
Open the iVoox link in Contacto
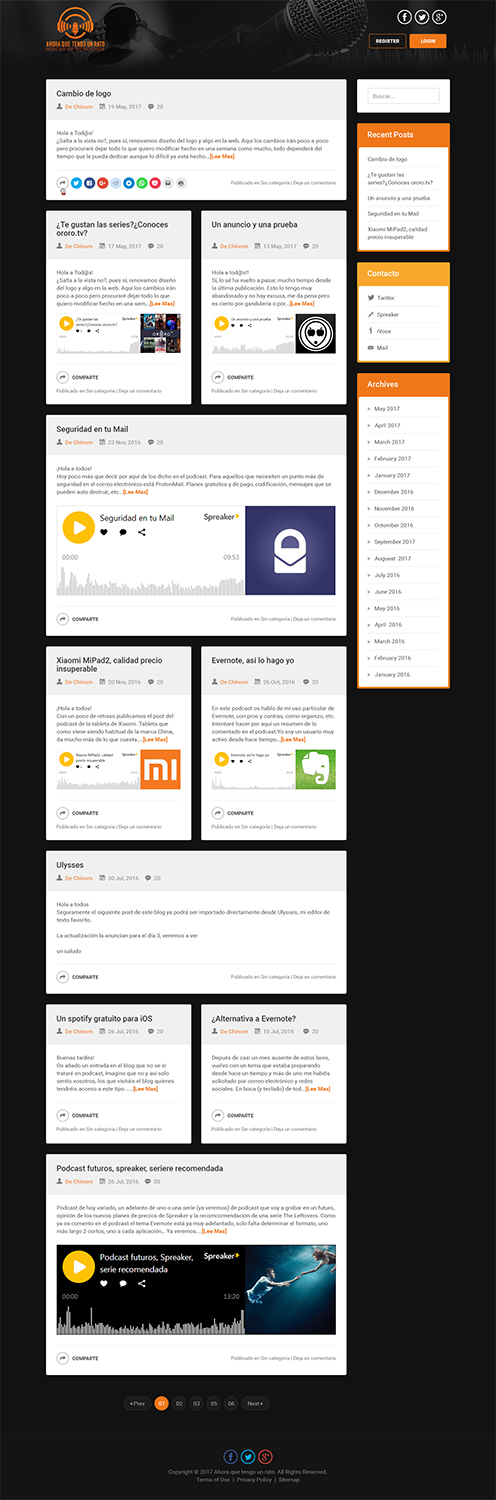coord(383,331)
